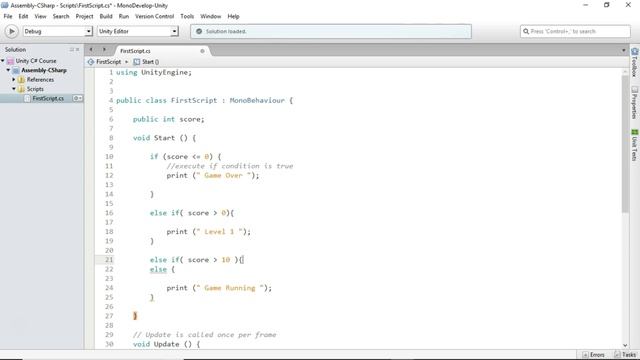Select the Scripts folder label
Viewport: 640px width, 360px height.
(x=35, y=89)
